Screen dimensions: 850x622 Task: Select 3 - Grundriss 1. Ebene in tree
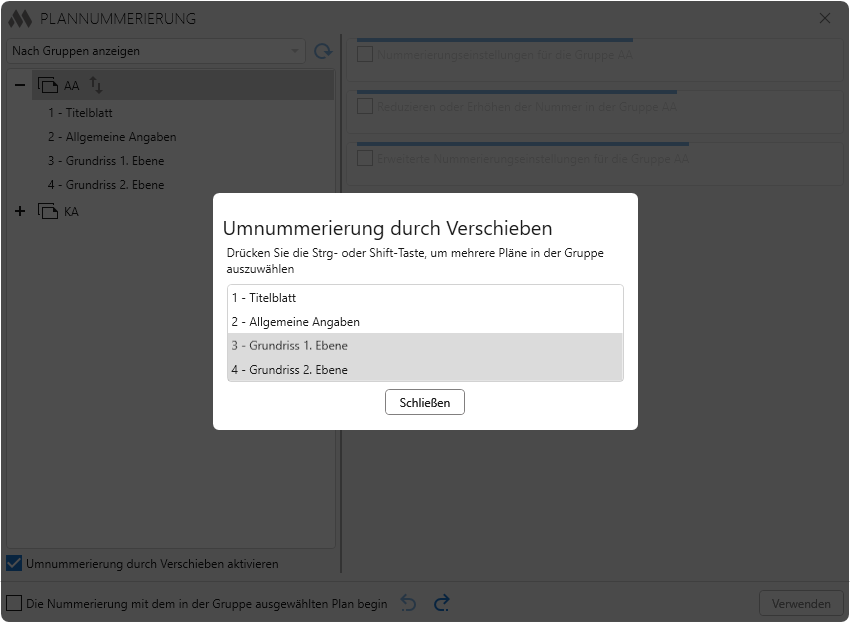coord(106,161)
